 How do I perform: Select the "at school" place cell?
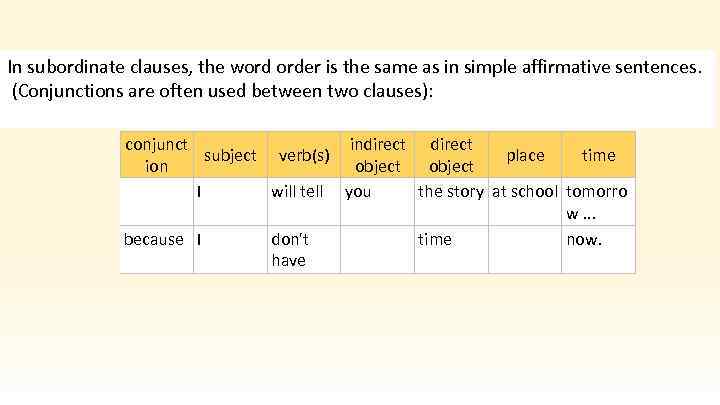click(x=525, y=191)
